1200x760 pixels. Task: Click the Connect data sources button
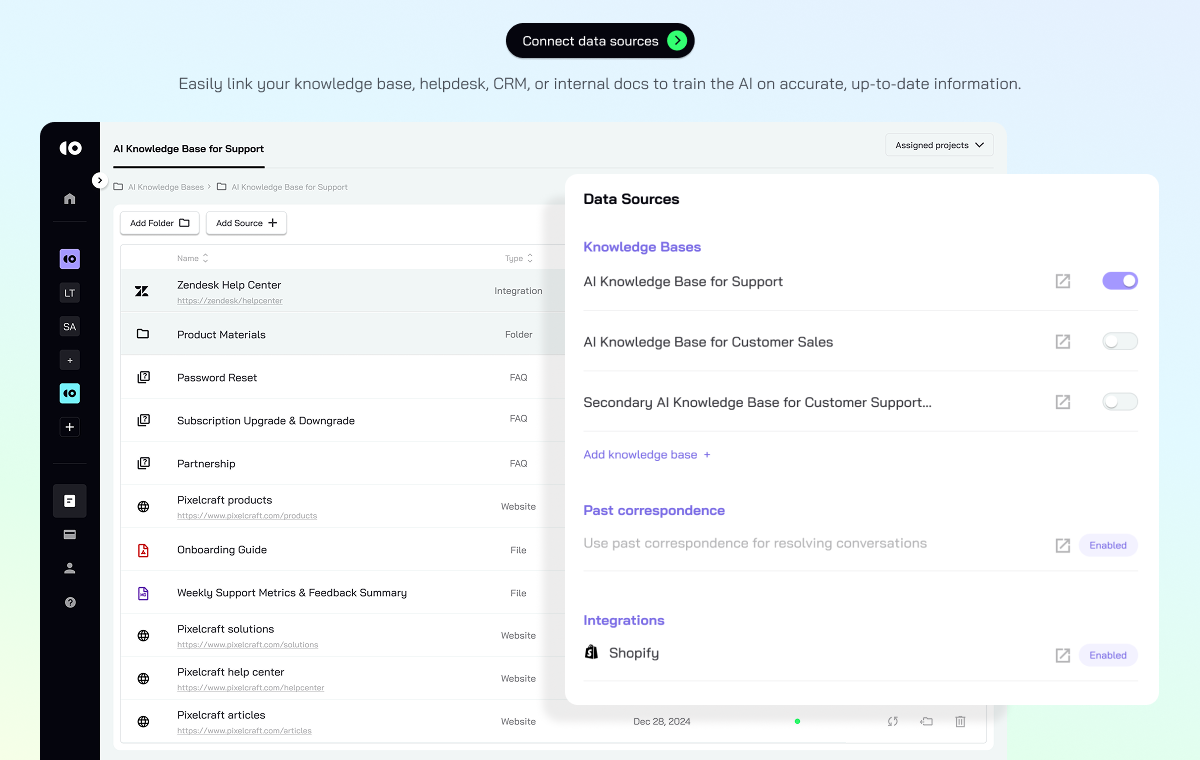600,41
